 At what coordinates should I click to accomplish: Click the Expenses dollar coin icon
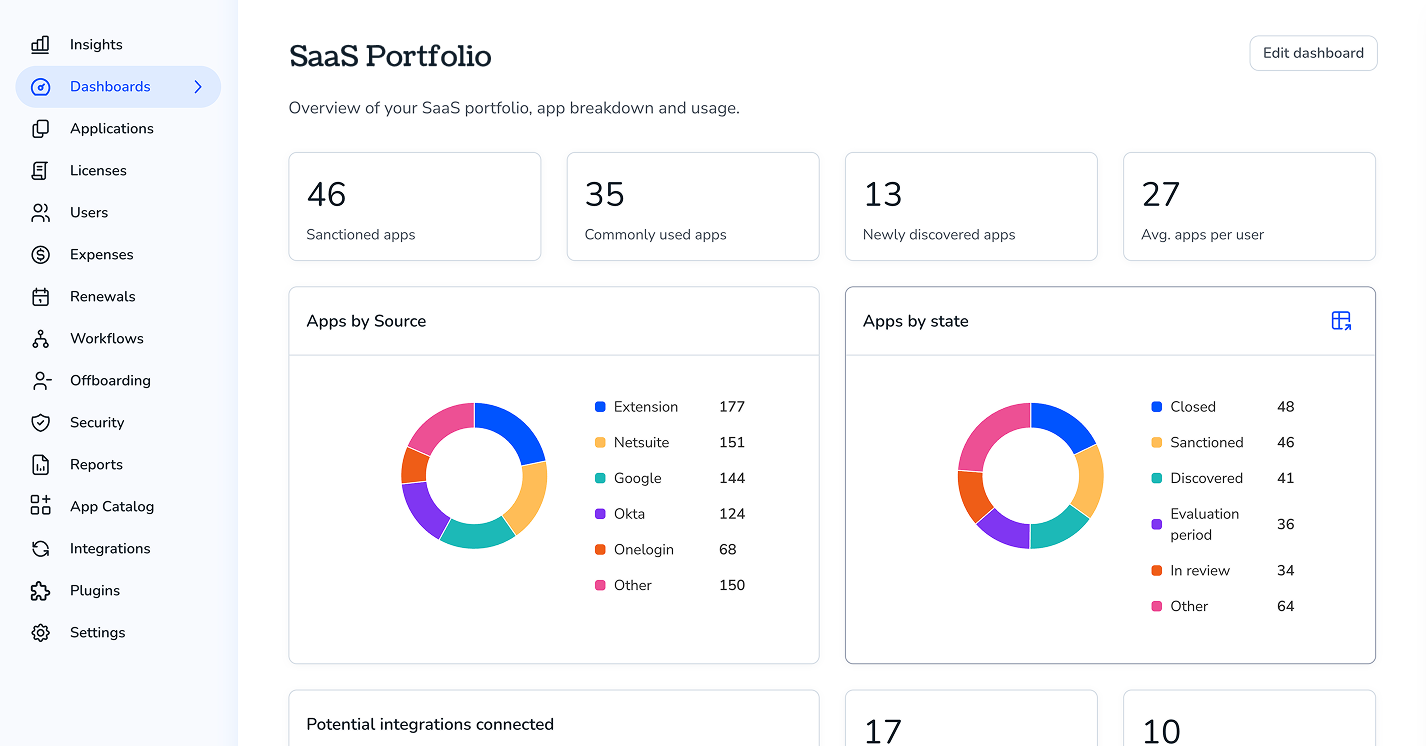click(40, 255)
